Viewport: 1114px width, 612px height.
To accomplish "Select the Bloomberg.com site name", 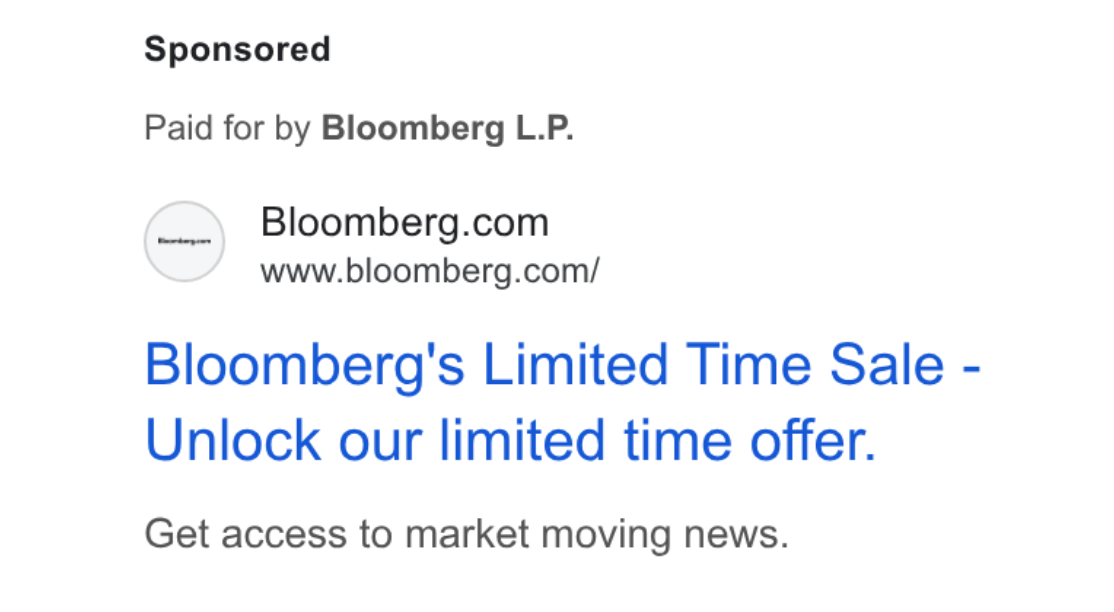I will click(x=405, y=222).
